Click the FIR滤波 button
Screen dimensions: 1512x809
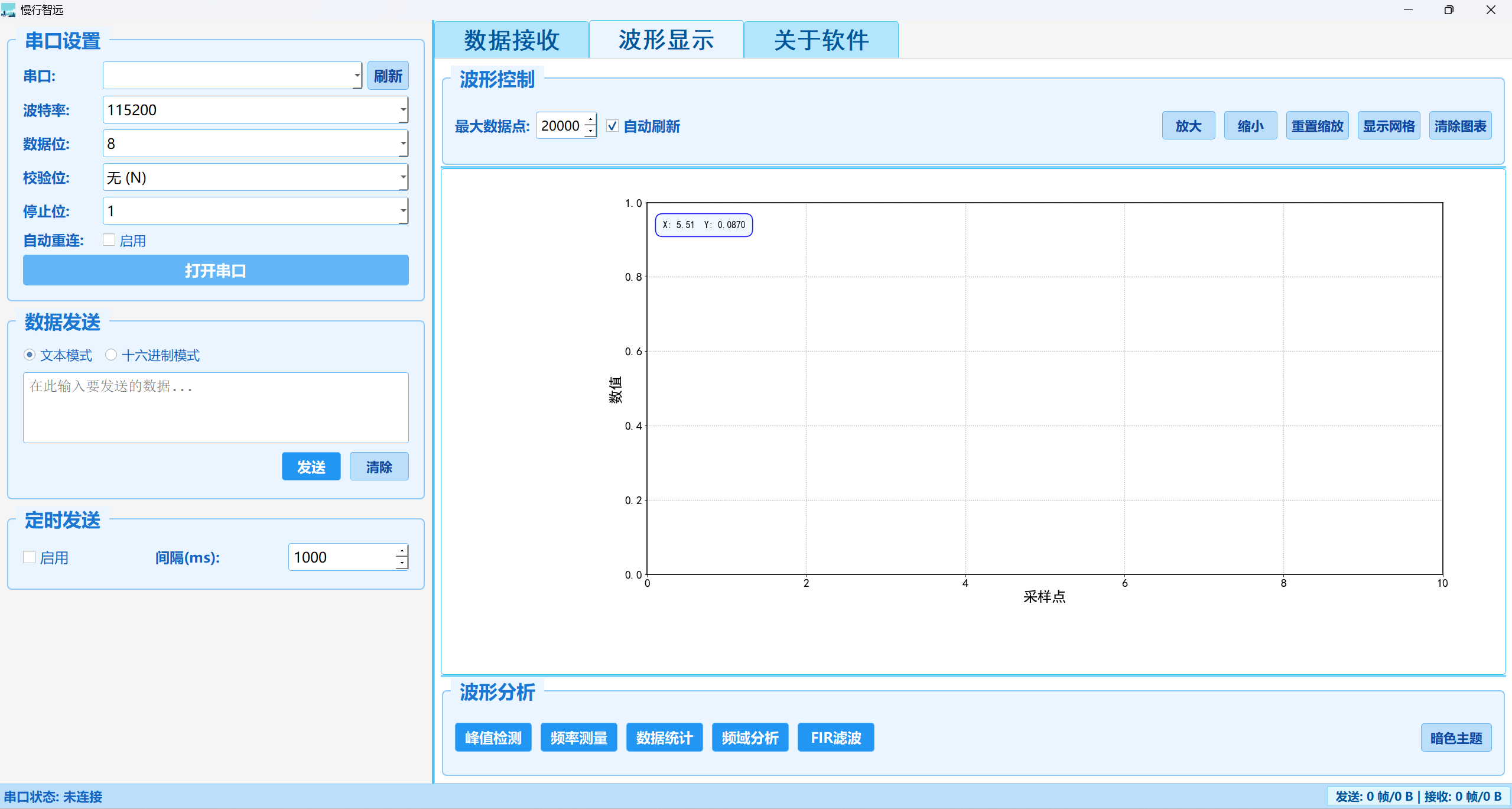click(x=835, y=737)
